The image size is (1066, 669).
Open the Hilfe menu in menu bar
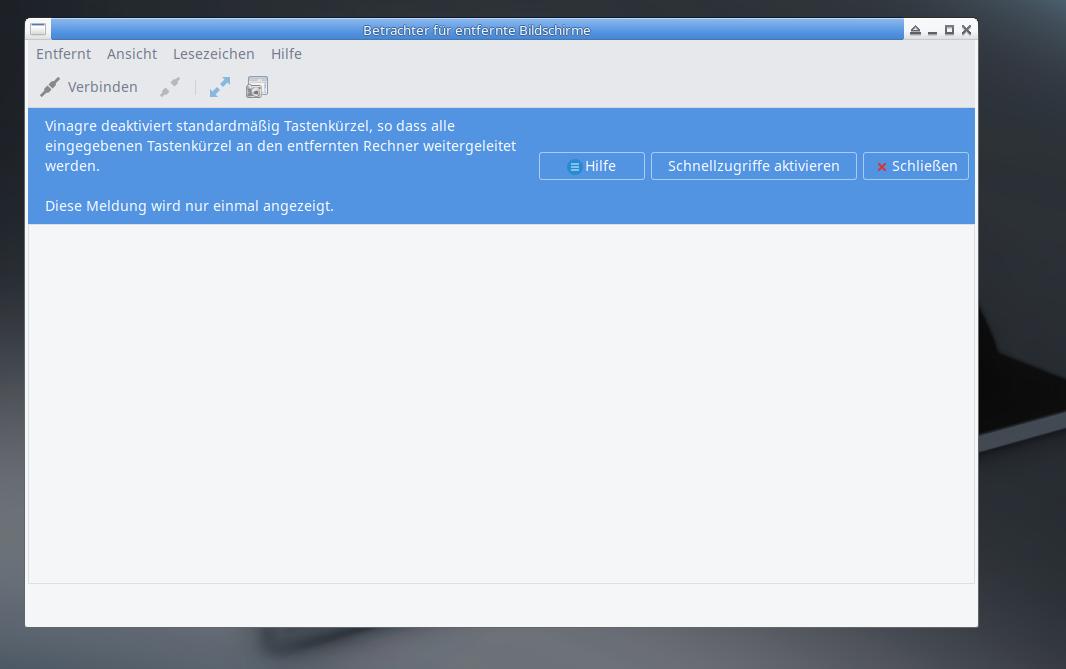pyautogui.click(x=286, y=54)
